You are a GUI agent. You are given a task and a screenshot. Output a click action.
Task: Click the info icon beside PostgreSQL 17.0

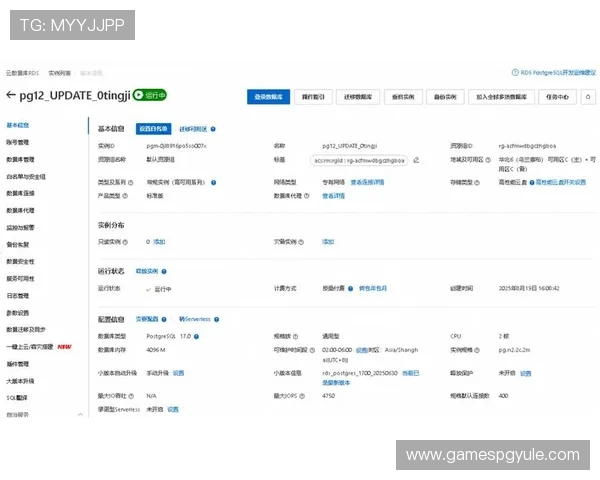click(197, 336)
